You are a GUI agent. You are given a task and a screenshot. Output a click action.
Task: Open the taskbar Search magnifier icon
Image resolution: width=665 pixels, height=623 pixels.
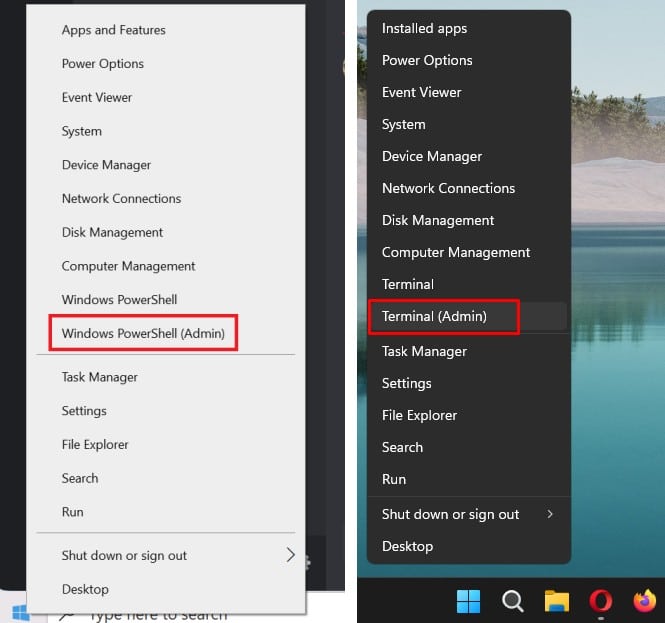512,601
